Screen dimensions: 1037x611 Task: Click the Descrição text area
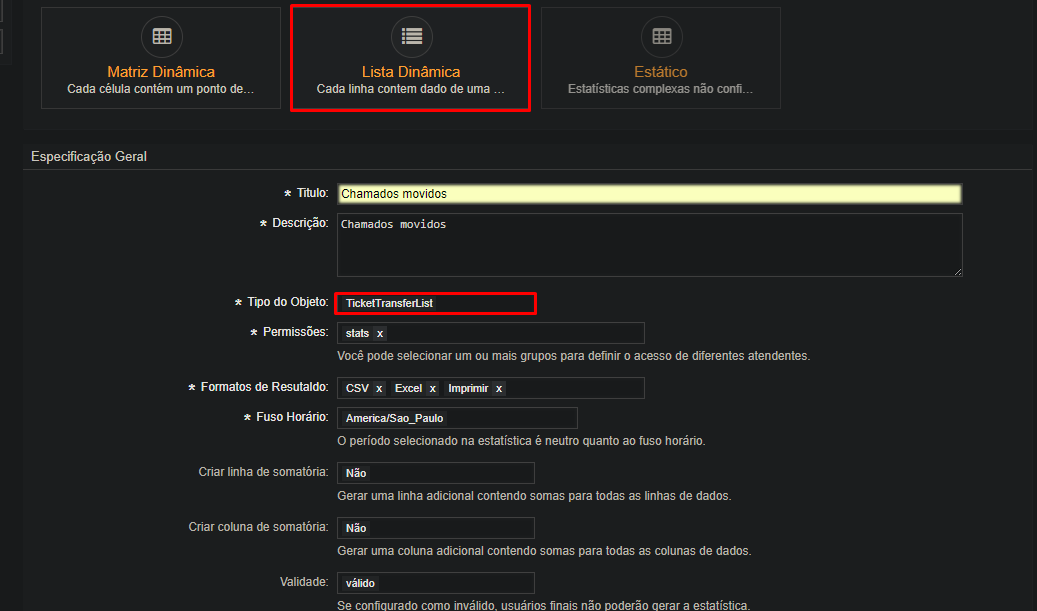tap(649, 245)
